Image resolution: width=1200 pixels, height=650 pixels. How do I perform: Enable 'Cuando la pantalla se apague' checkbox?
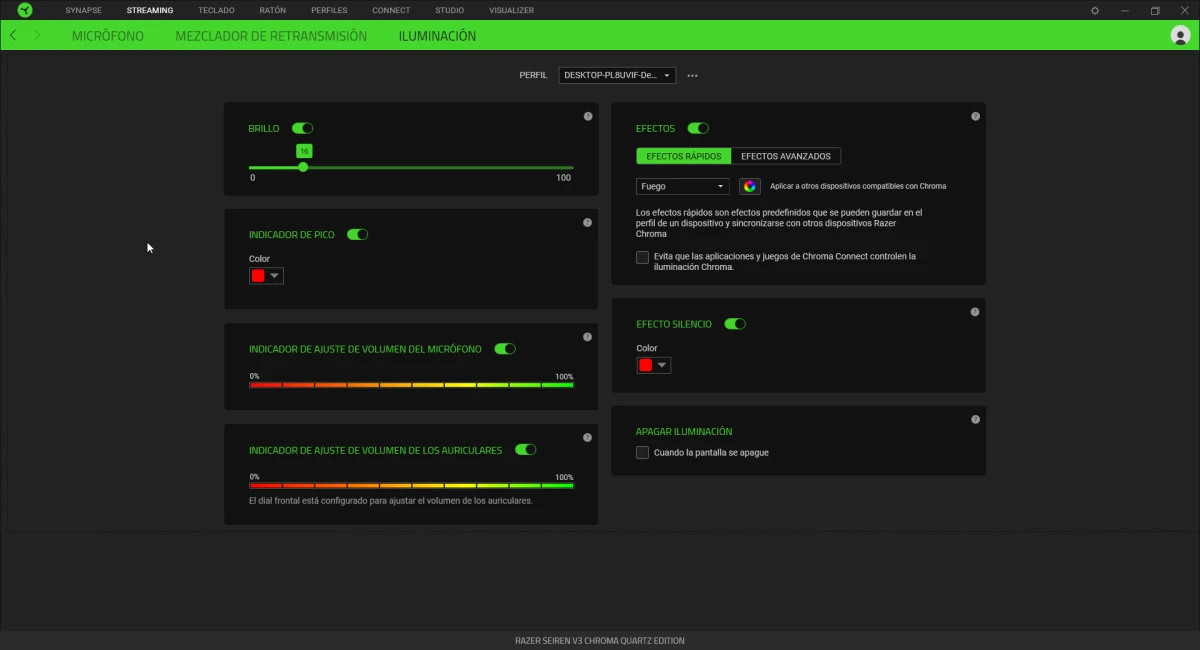click(642, 452)
